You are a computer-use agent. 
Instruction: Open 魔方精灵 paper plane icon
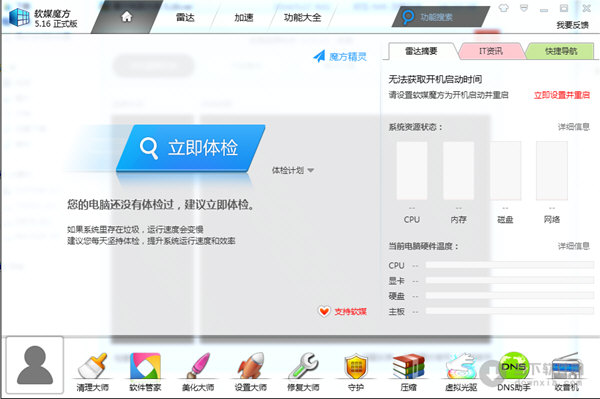(x=319, y=56)
